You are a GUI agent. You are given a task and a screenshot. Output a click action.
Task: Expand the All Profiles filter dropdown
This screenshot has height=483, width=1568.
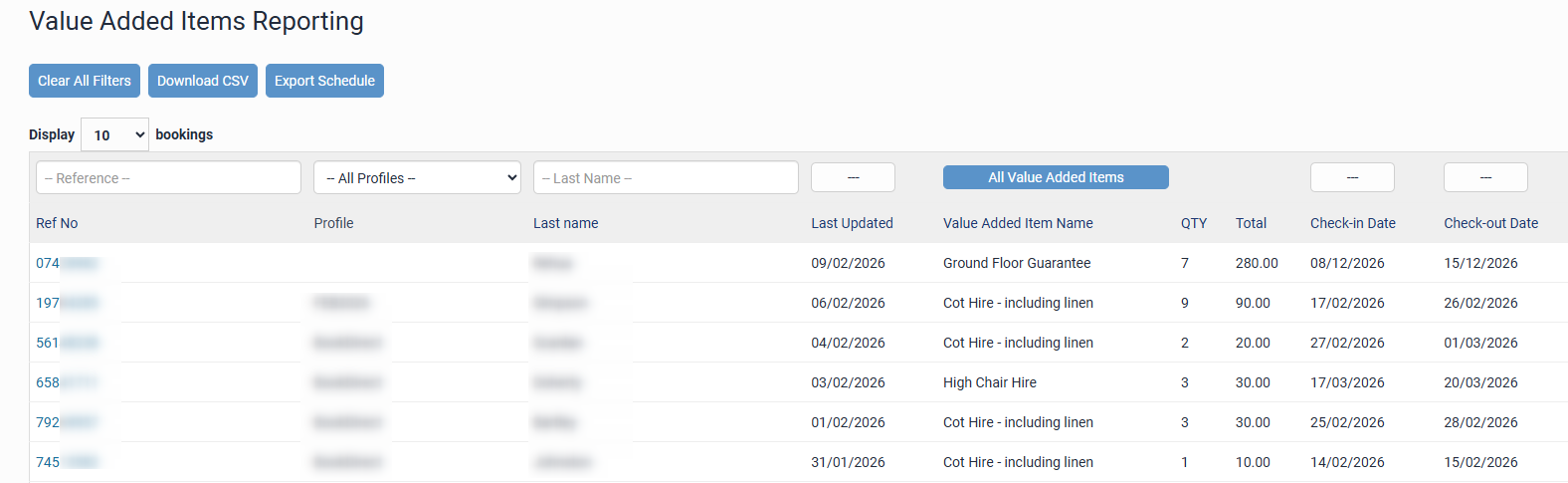[417, 178]
